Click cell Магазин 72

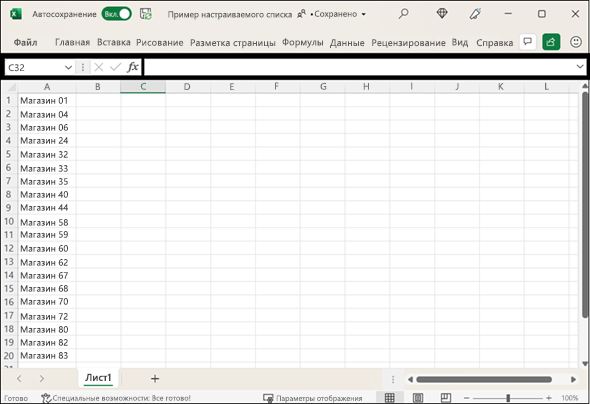pyautogui.click(x=47, y=316)
